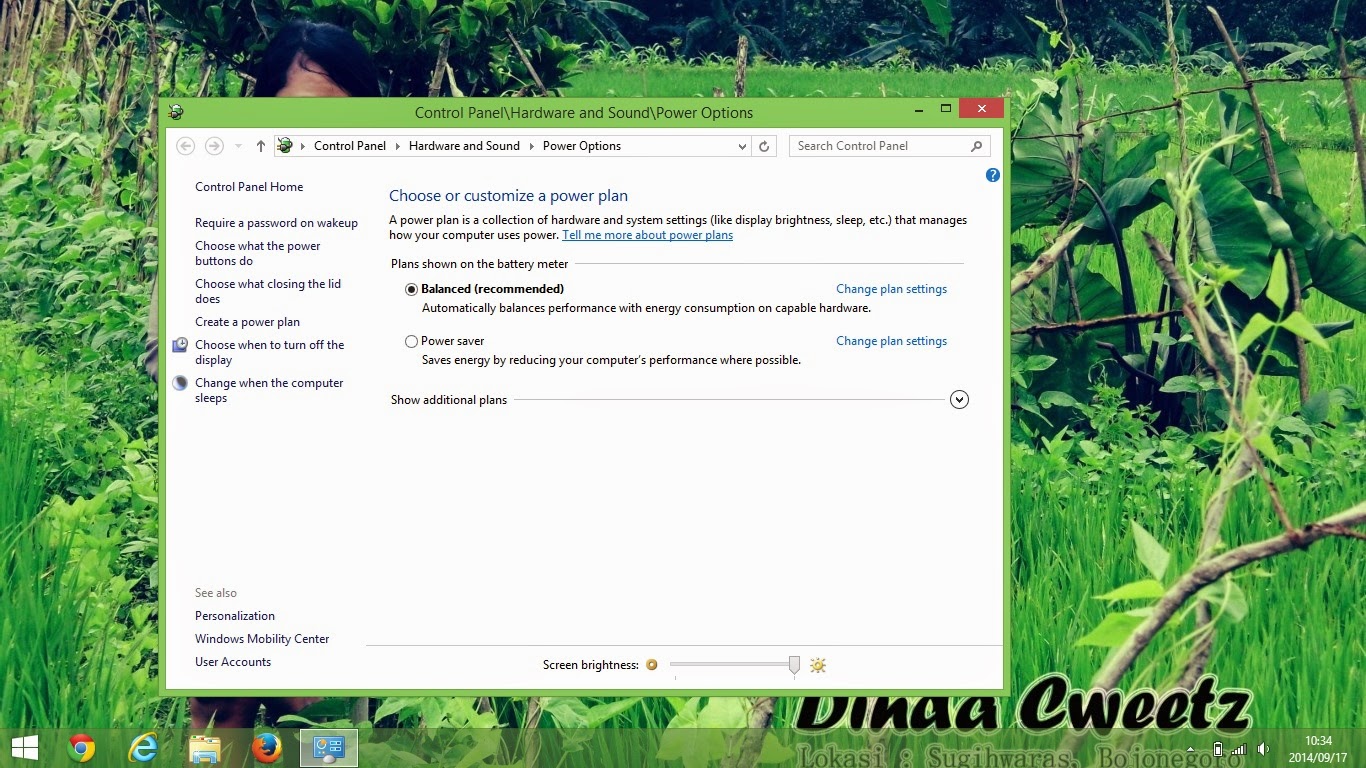Open the Windows Start button
Image resolution: width=1366 pixels, height=768 pixels.
point(24,748)
